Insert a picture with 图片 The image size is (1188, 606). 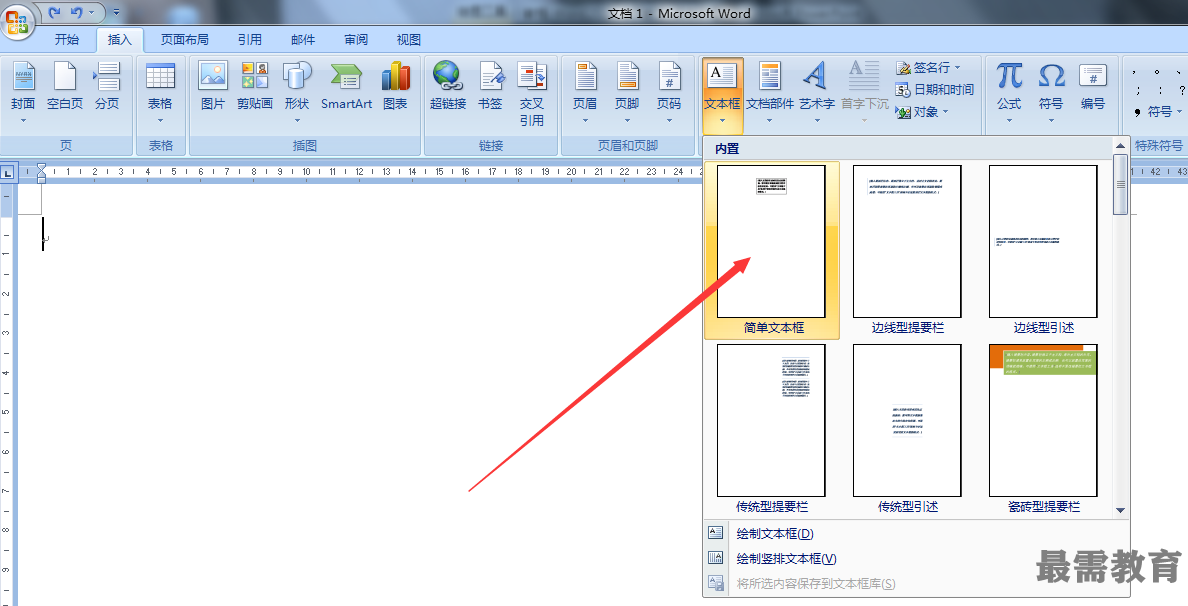click(213, 86)
